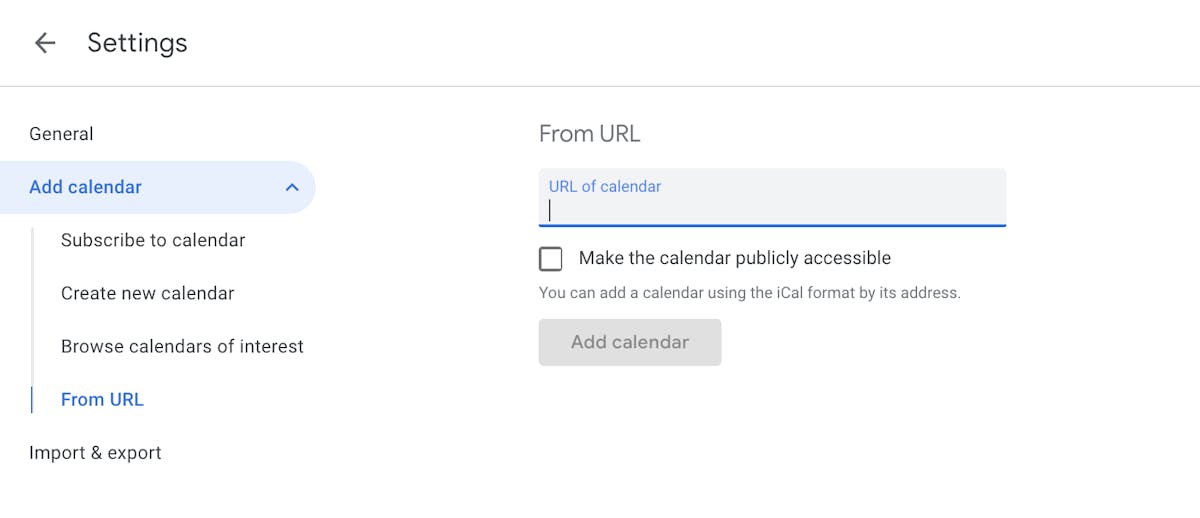Select the Add calendar sidebar item
The height and width of the screenshot is (518, 1200).
[157, 187]
